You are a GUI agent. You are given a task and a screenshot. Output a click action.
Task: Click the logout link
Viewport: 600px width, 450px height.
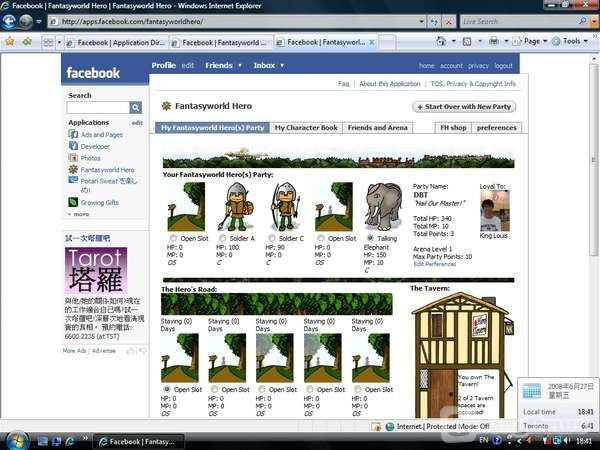coord(503,66)
